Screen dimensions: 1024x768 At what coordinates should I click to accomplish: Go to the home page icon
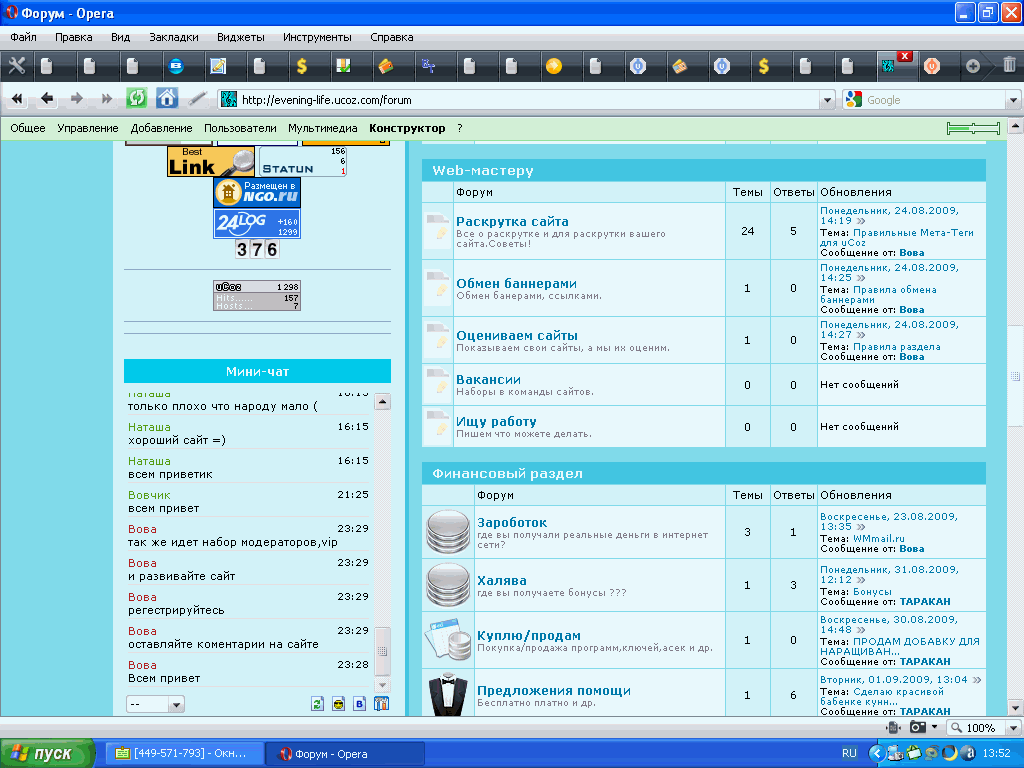[x=167, y=99]
